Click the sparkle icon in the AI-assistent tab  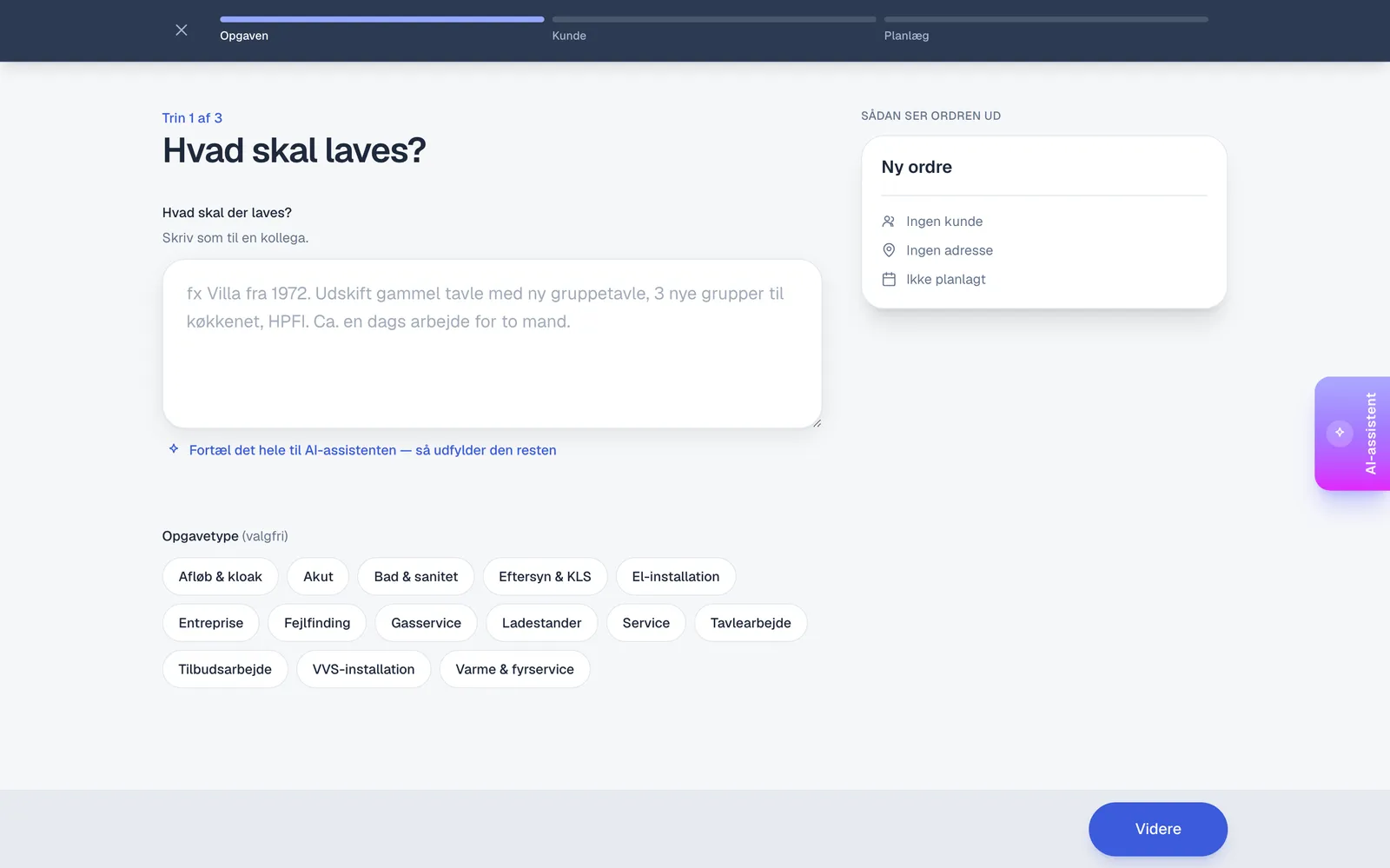pyautogui.click(x=1340, y=433)
